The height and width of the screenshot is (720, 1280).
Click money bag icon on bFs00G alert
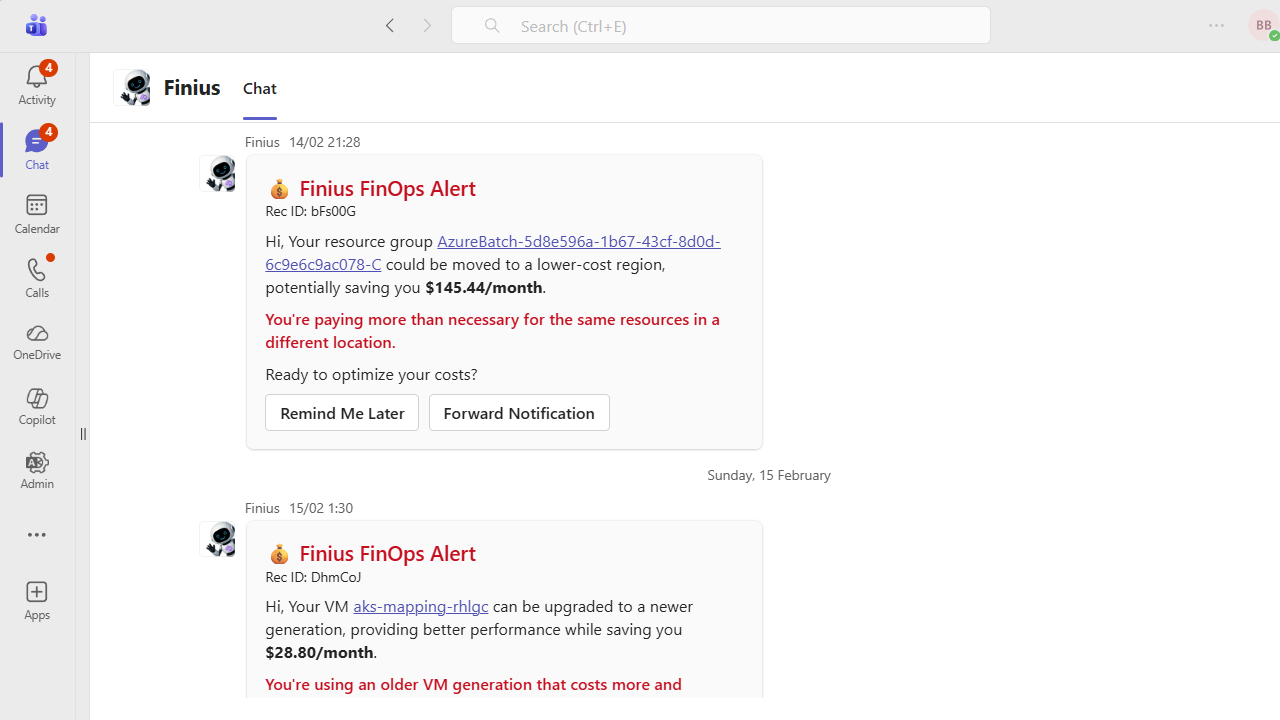click(x=279, y=189)
